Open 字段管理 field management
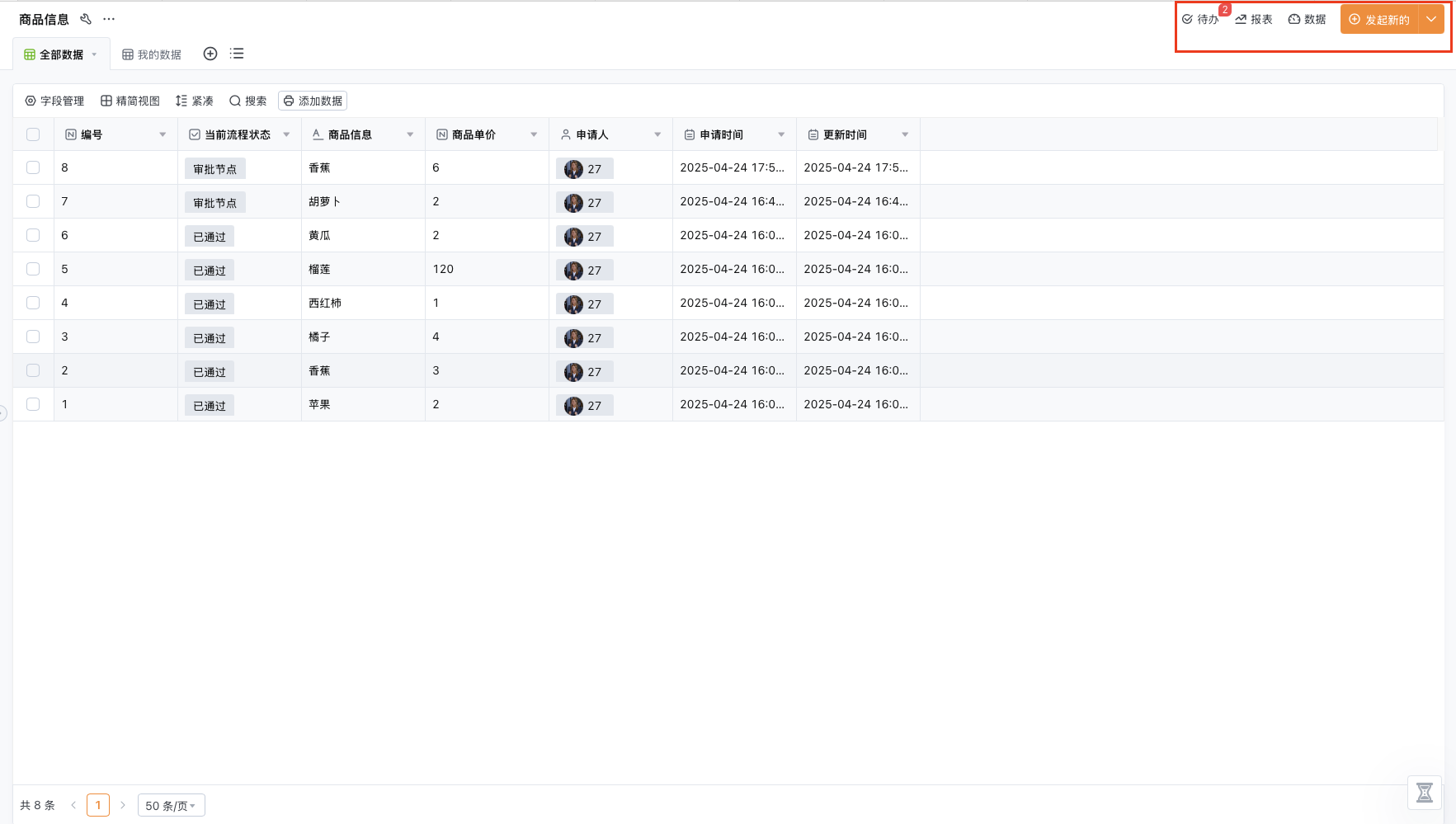This screenshot has width=1456, height=824. (54, 101)
